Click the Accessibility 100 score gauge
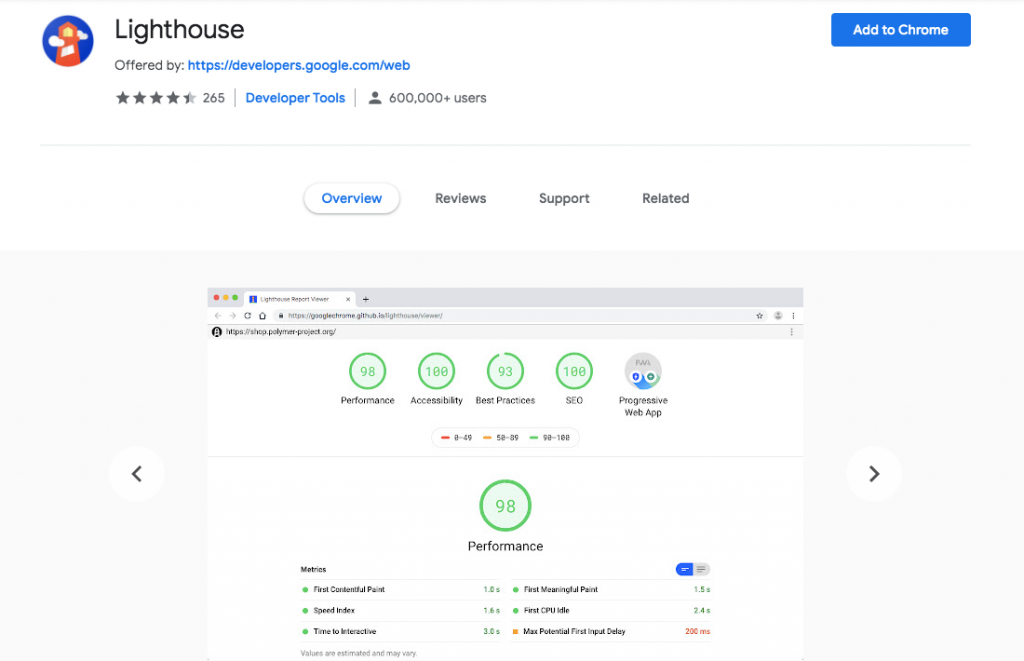 (x=436, y=372)
